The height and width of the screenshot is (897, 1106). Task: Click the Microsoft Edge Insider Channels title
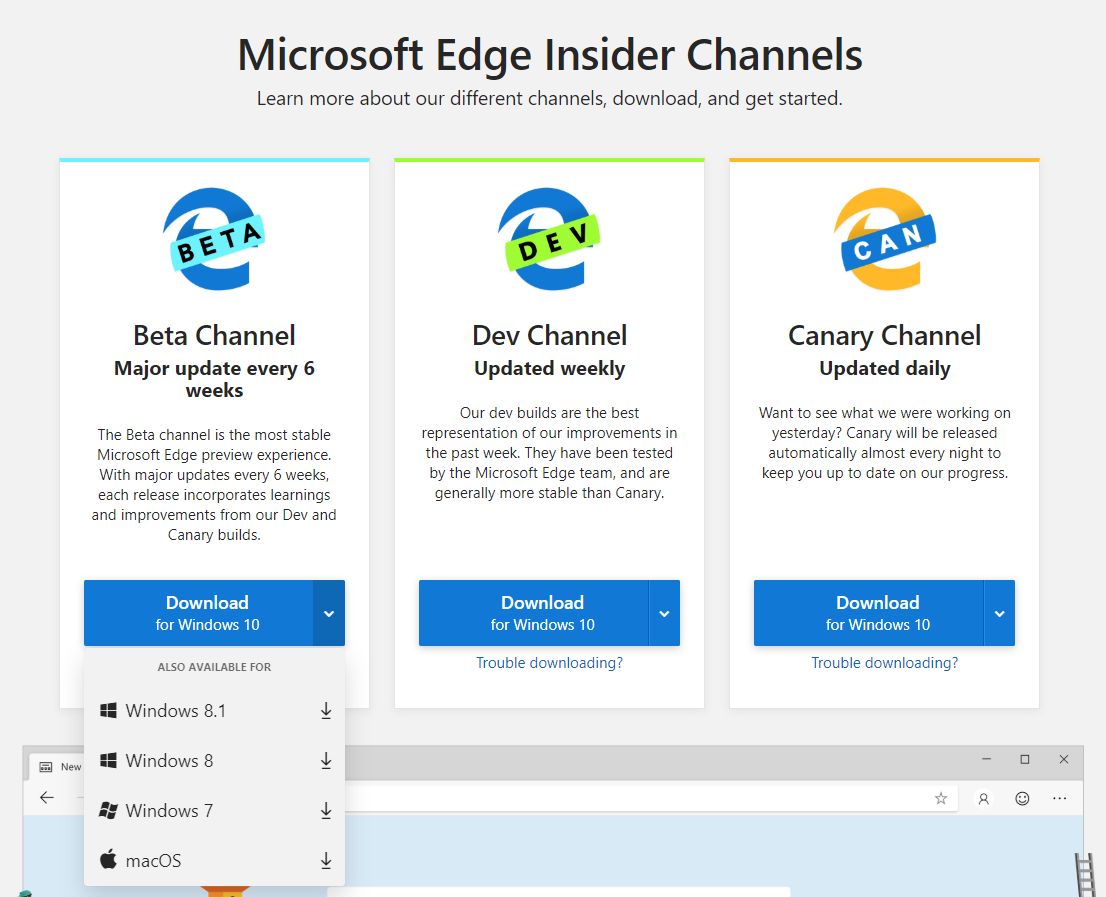tap(550, 55)
